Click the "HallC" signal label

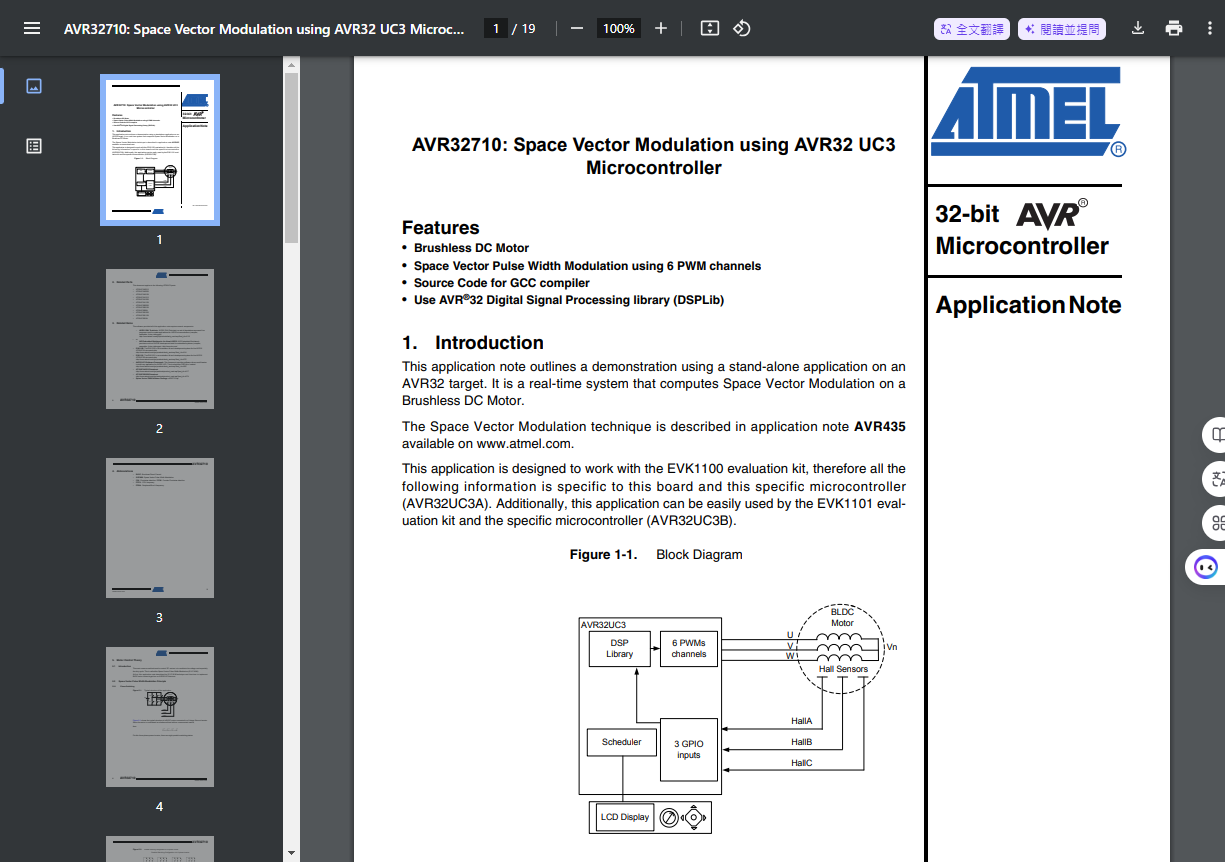click(801, 763)
